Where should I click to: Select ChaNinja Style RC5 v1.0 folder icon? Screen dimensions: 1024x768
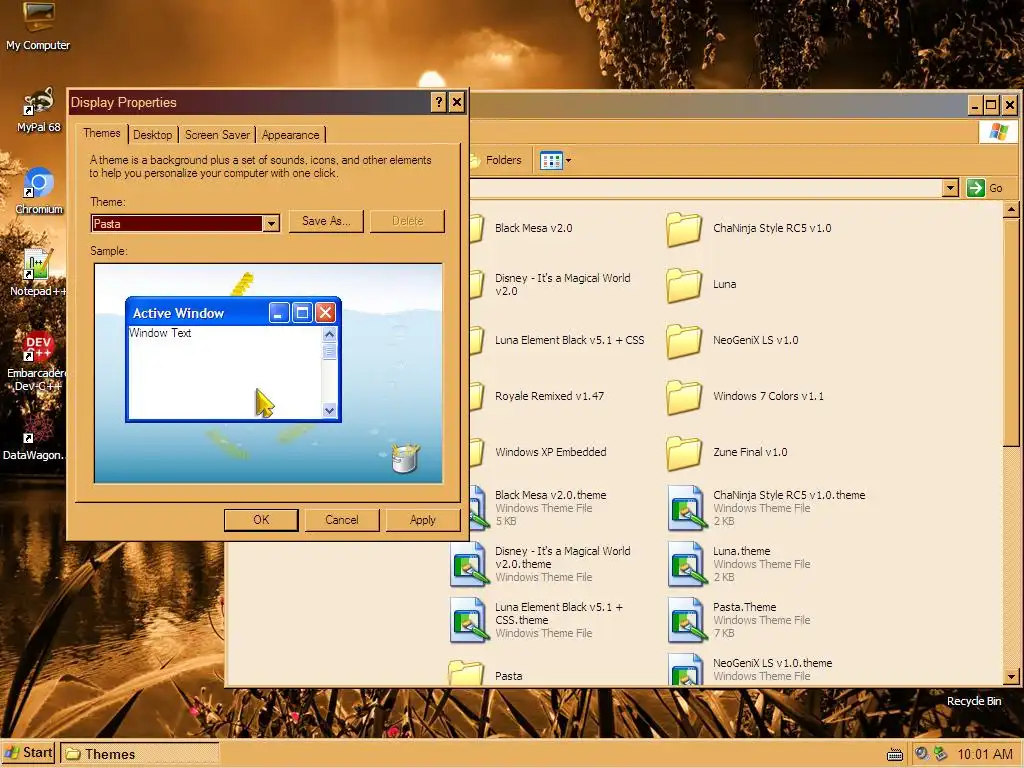pos(684,229)
